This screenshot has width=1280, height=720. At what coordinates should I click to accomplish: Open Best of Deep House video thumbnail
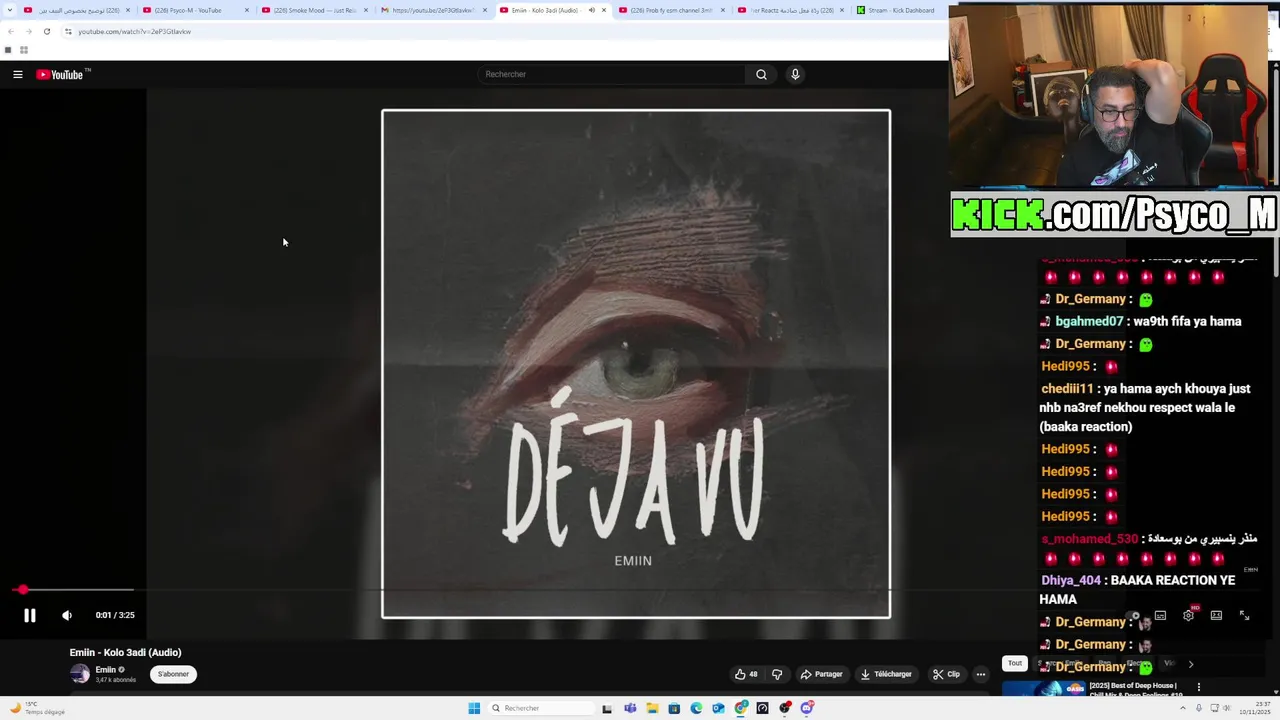tap(1043, 688)
